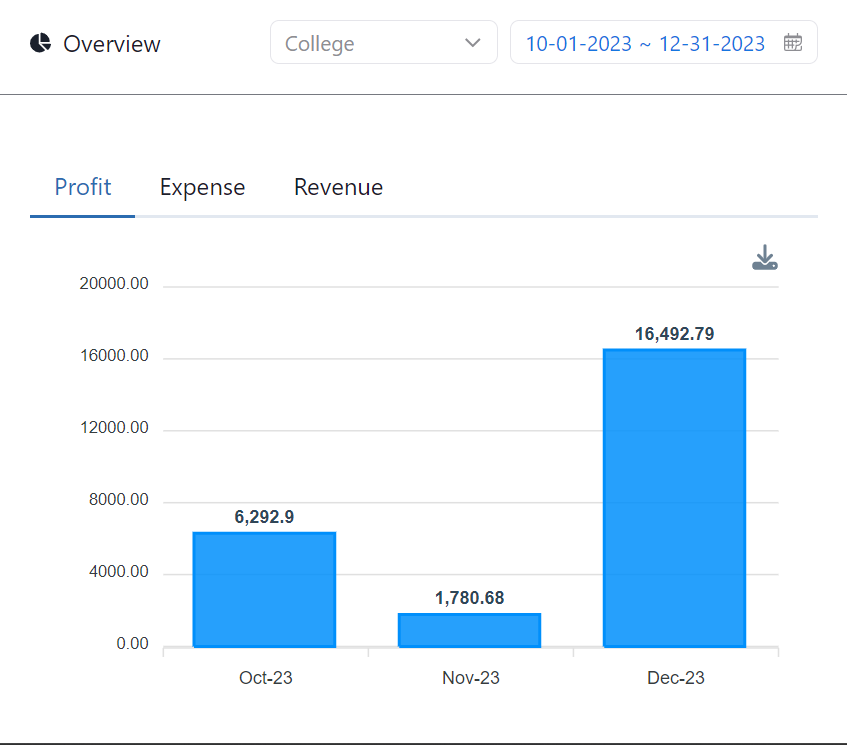This screenshot has width=847, height=745.
Task: Switch to the Revenue tab
Action: tap(338, 187)
